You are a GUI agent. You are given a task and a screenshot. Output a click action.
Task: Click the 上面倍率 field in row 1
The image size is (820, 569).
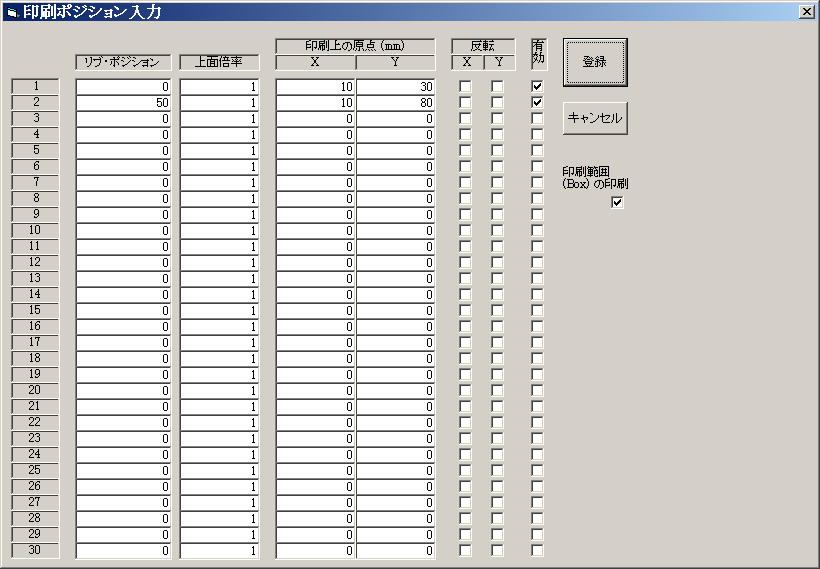point(219,87)
